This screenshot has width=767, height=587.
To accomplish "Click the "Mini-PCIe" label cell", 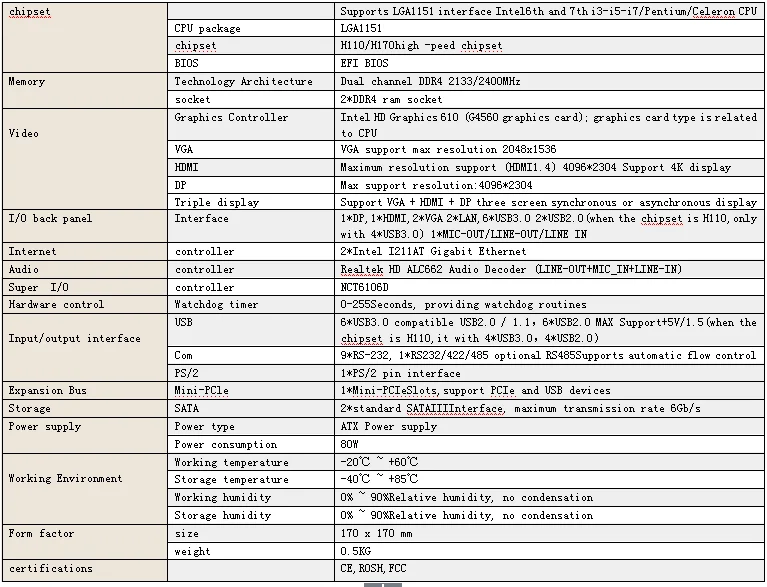I will pyautogui.click(x=203, y=391).
